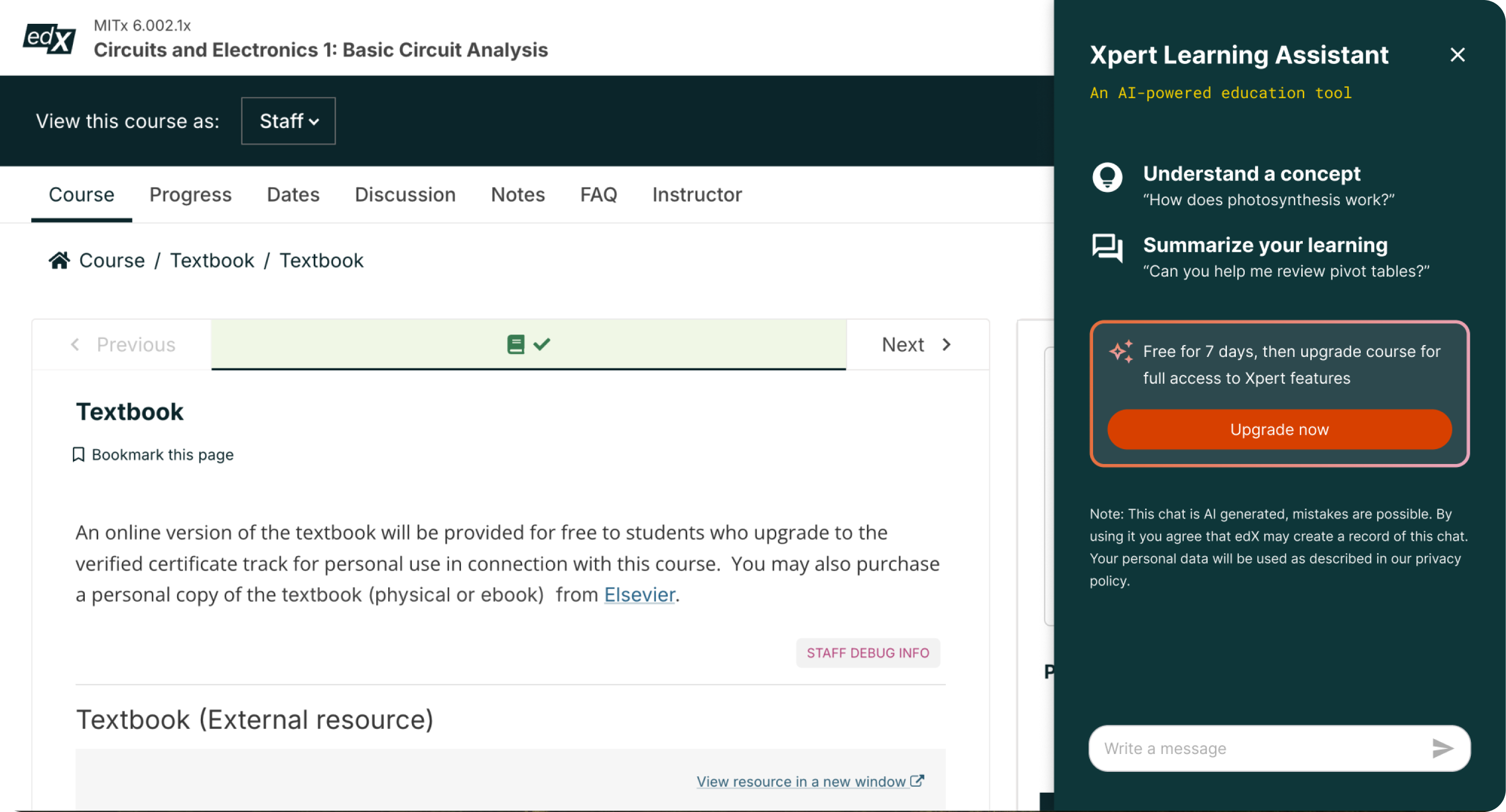Image resolution: width=1506 pixels, height=812 pixels.
Task: Click the STAFF DEBUG INFO button
Action: point(868,653)
